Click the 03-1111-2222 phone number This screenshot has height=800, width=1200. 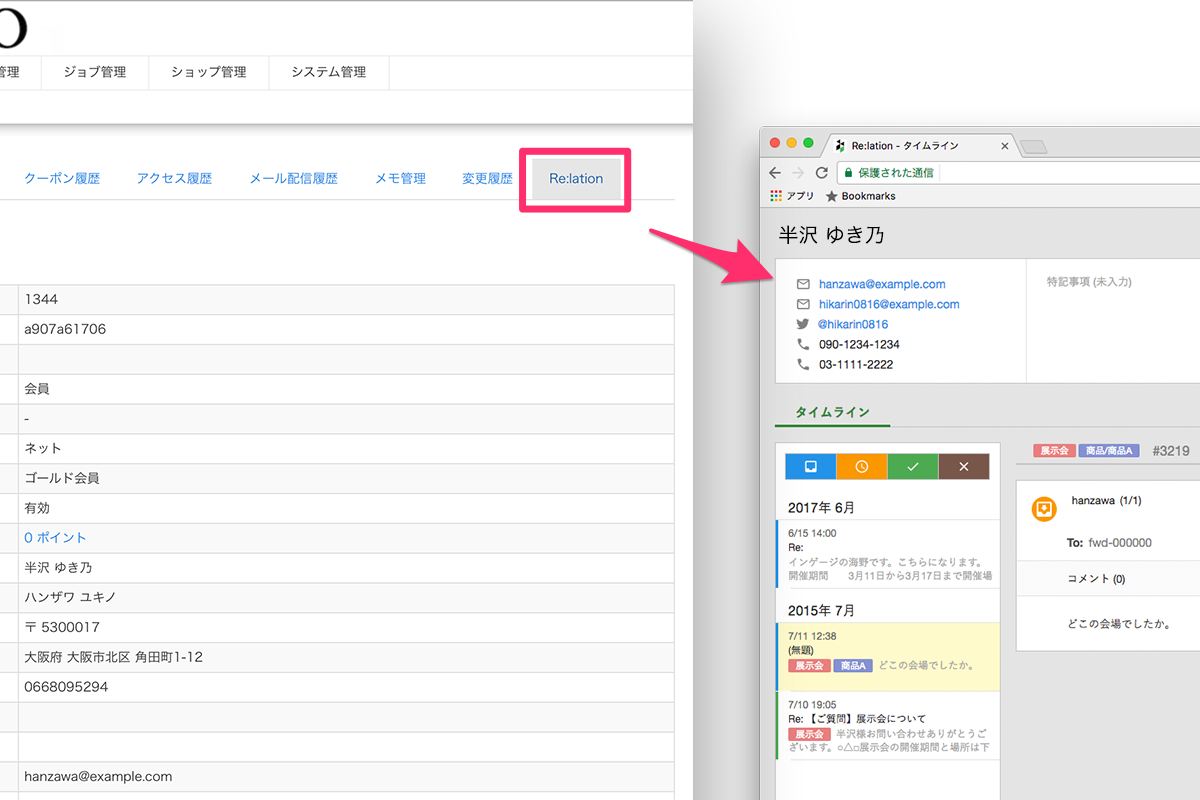tap(856, 364)
